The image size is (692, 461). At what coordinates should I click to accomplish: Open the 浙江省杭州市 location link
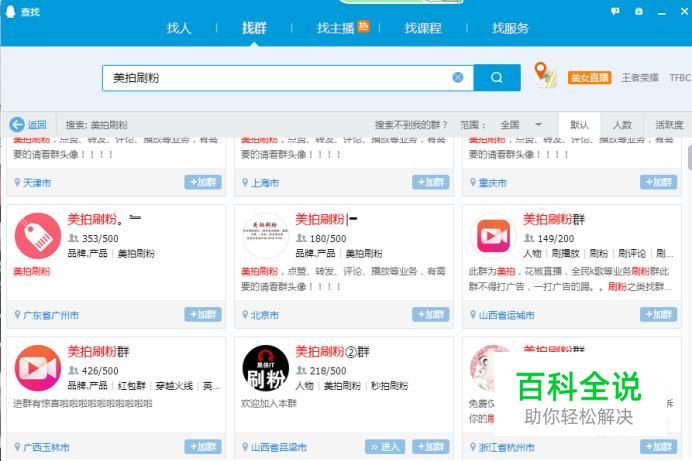point(506,447)
